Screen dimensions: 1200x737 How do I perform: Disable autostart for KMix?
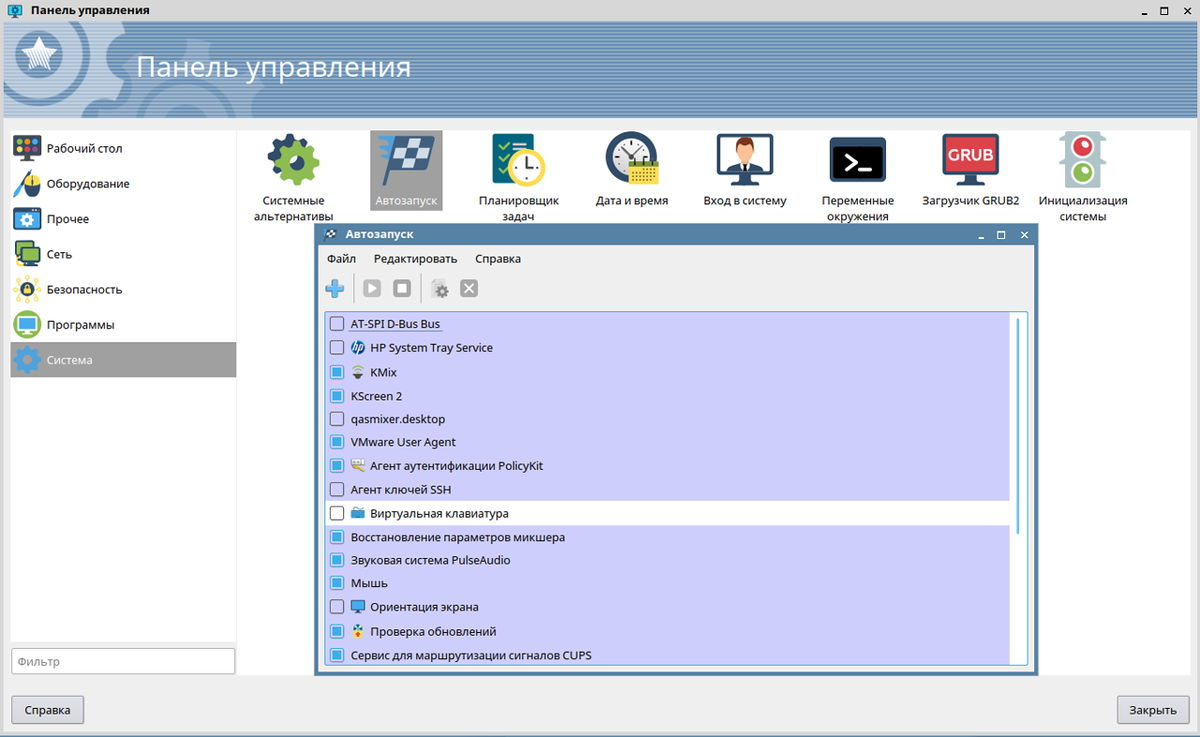tap(336, 371)
